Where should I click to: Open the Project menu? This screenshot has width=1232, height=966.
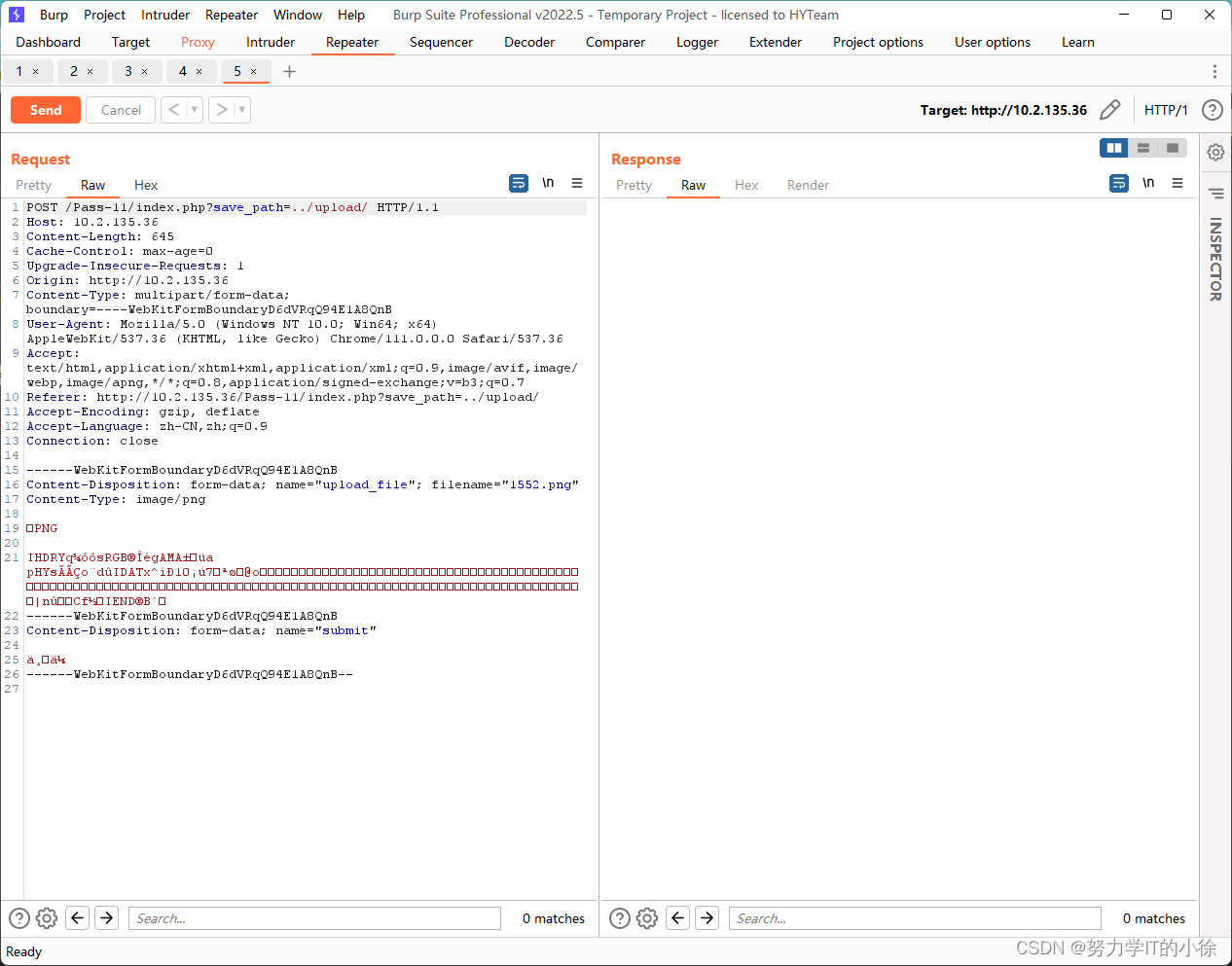point(104,15)
